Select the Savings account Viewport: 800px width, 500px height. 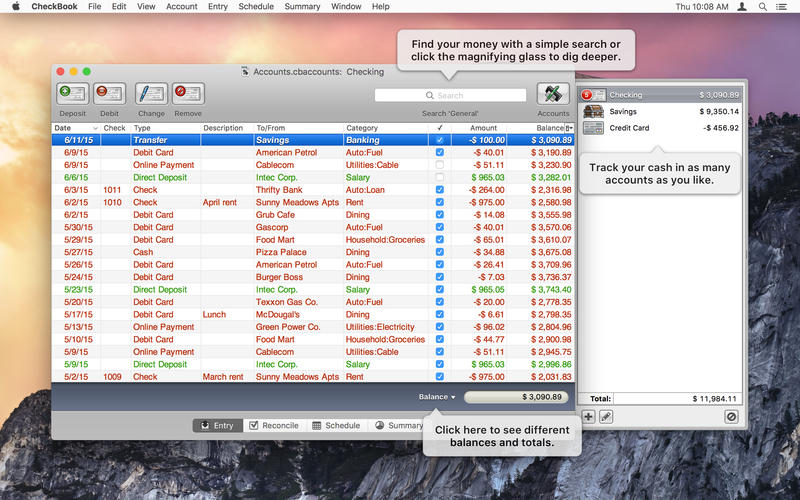pos(661,112)
